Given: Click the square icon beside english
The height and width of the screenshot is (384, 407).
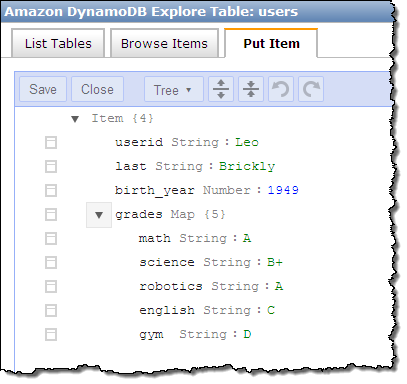Looking at the screenshot, I should tap(51, 310).
